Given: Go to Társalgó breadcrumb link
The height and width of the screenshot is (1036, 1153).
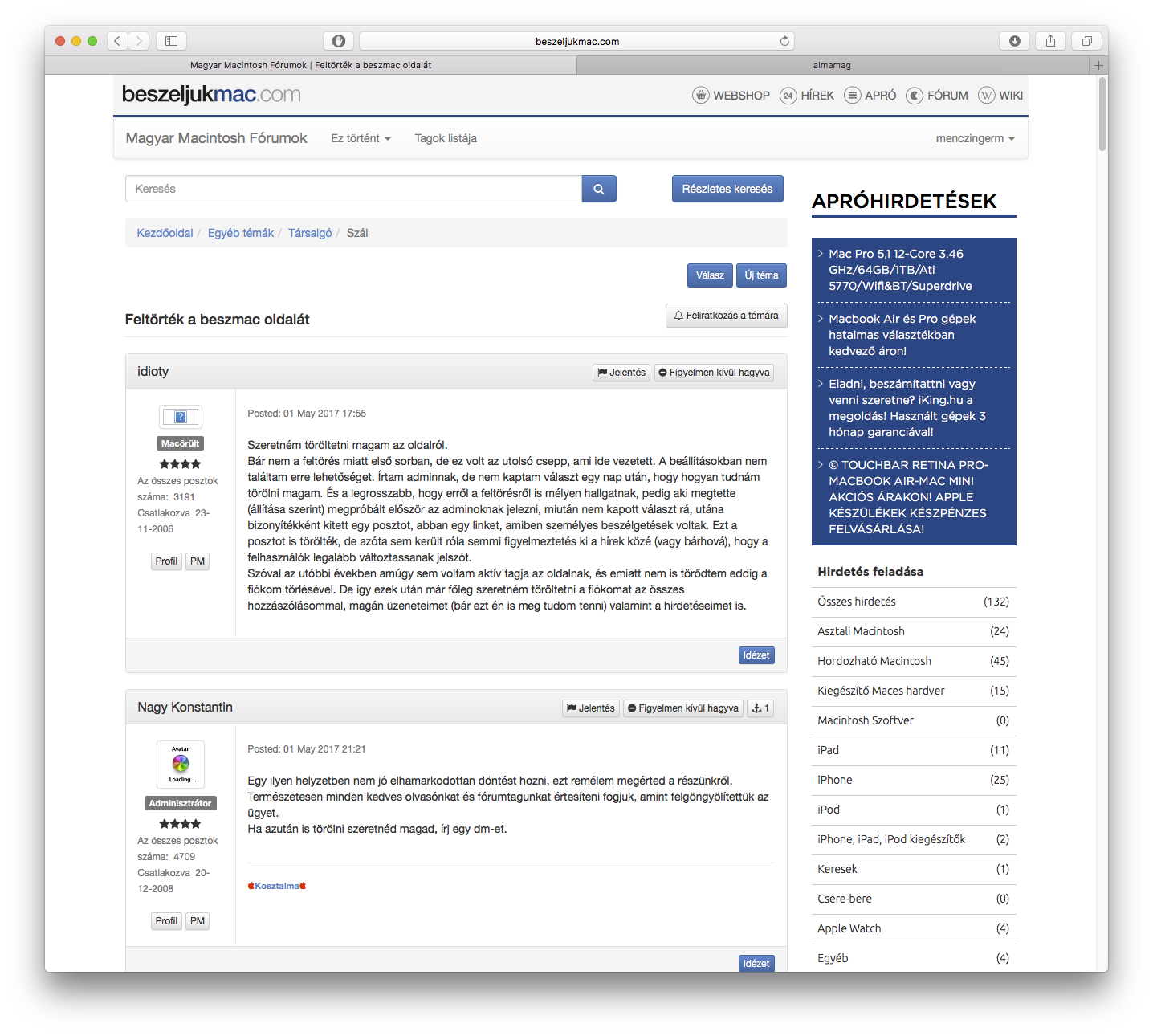Looking at the screenshot, I should pos(310,233).
